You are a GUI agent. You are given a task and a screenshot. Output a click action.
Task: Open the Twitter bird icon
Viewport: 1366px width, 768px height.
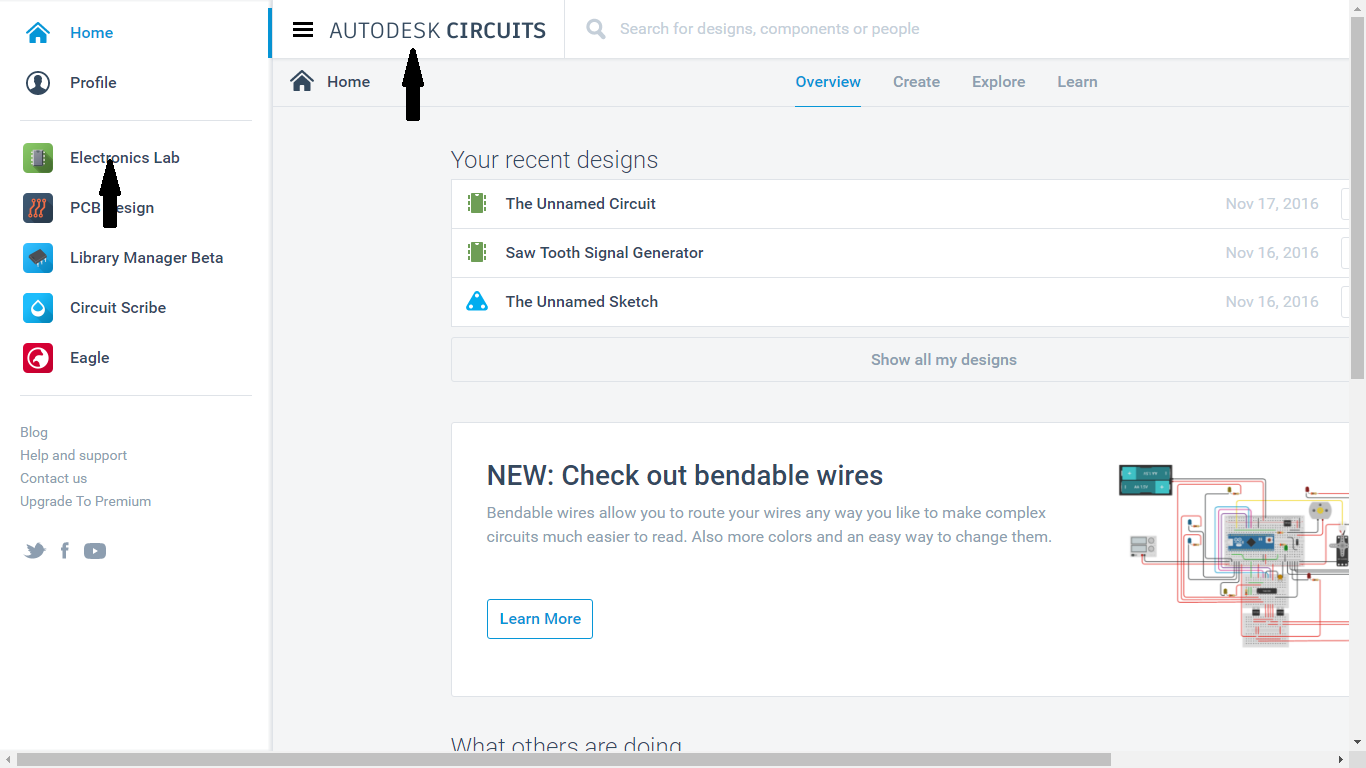pyautogui.click(x=35, y=551)
